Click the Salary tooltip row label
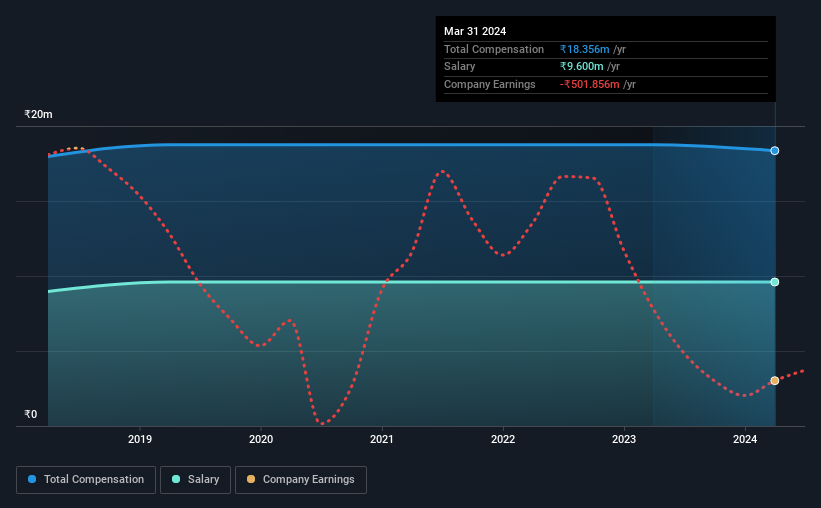Screen dimensions: 821x508 pos(460,67)
